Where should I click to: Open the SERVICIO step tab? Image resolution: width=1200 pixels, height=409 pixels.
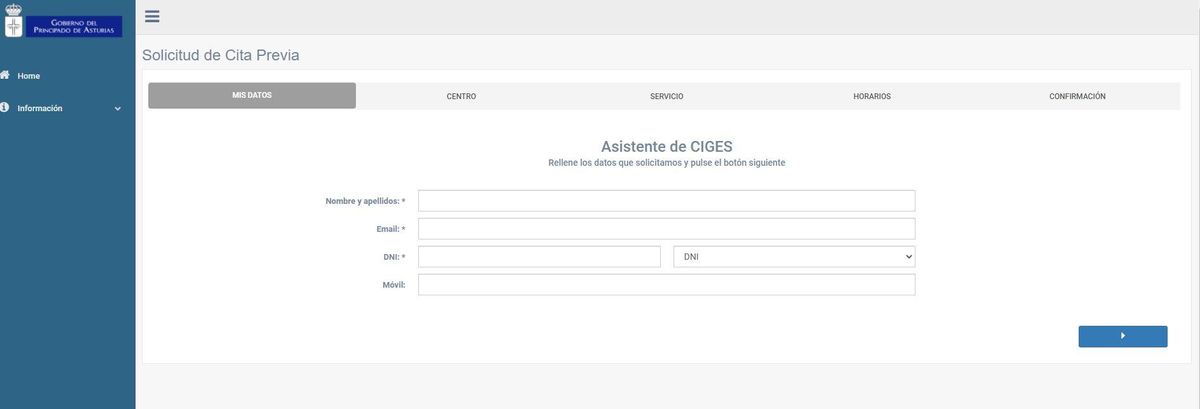(666, 97)
